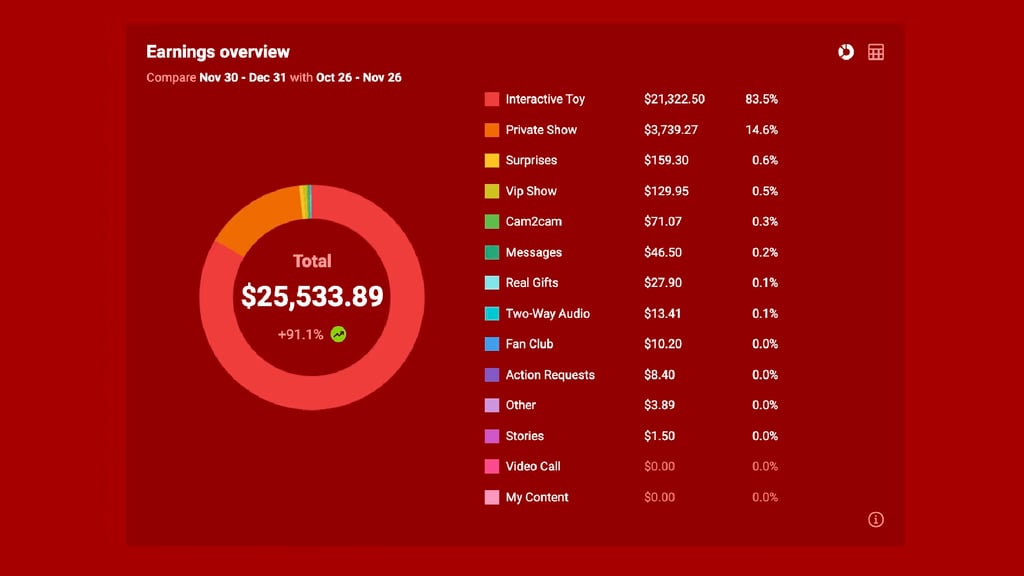Click the Two-Way Audio label
This screenshot has height=576, width=1024.
pos(547,313)
